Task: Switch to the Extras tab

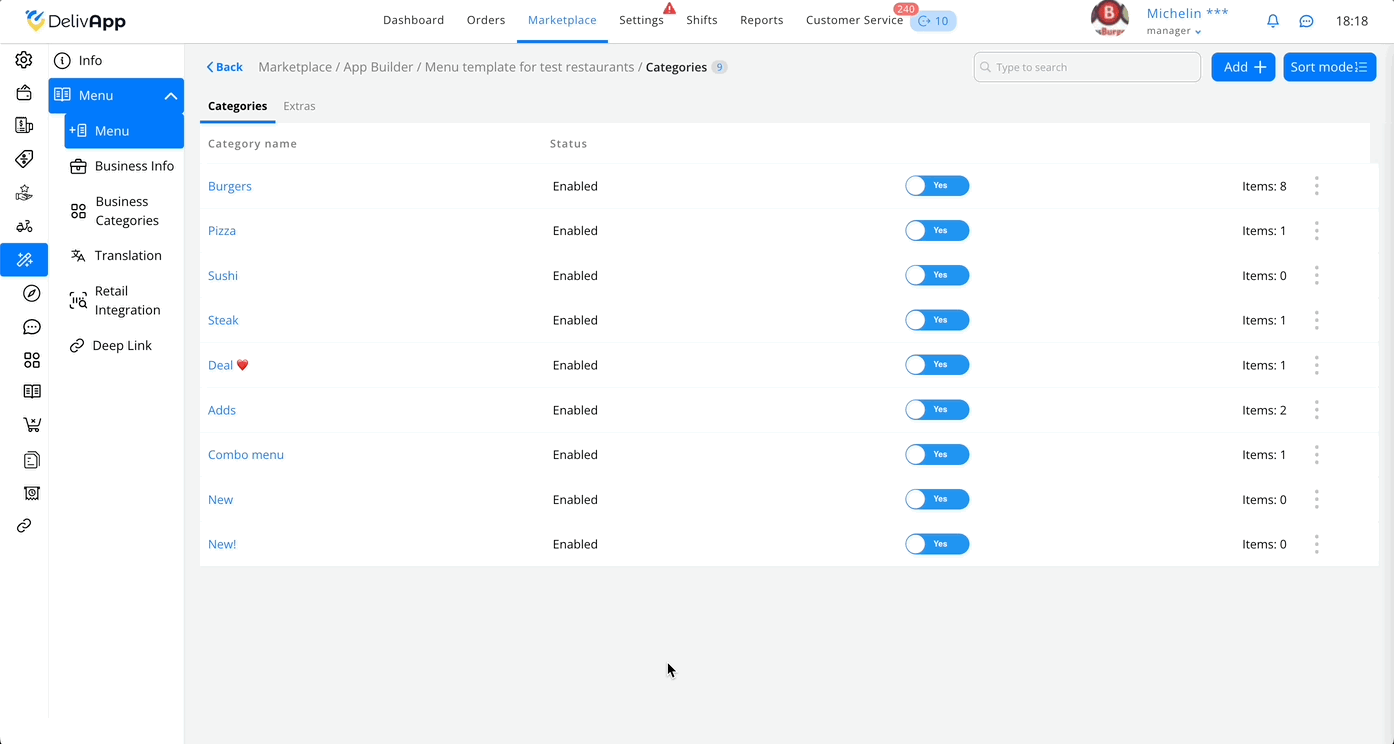Action: point(299,106)
